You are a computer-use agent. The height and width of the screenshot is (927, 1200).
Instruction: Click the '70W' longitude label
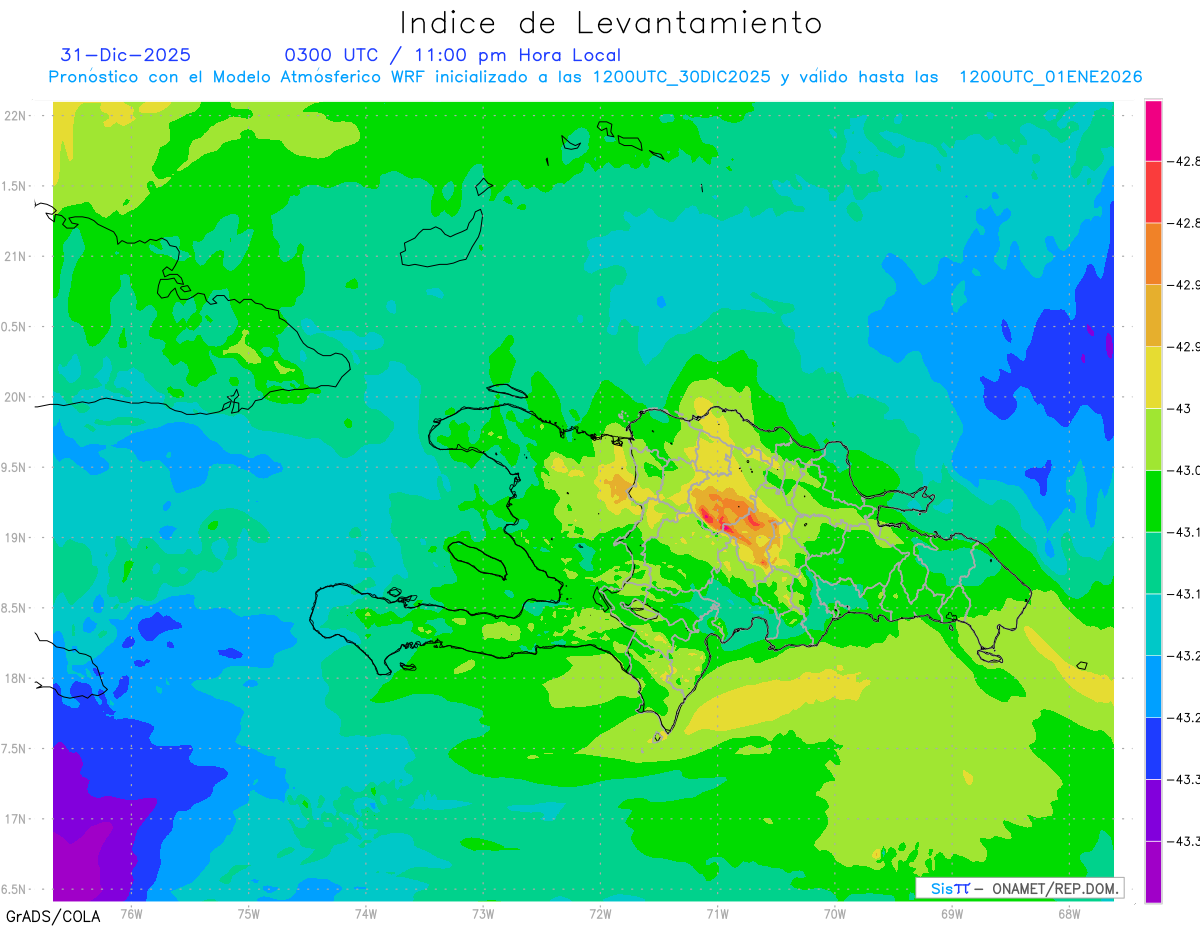tap(835, 913)
